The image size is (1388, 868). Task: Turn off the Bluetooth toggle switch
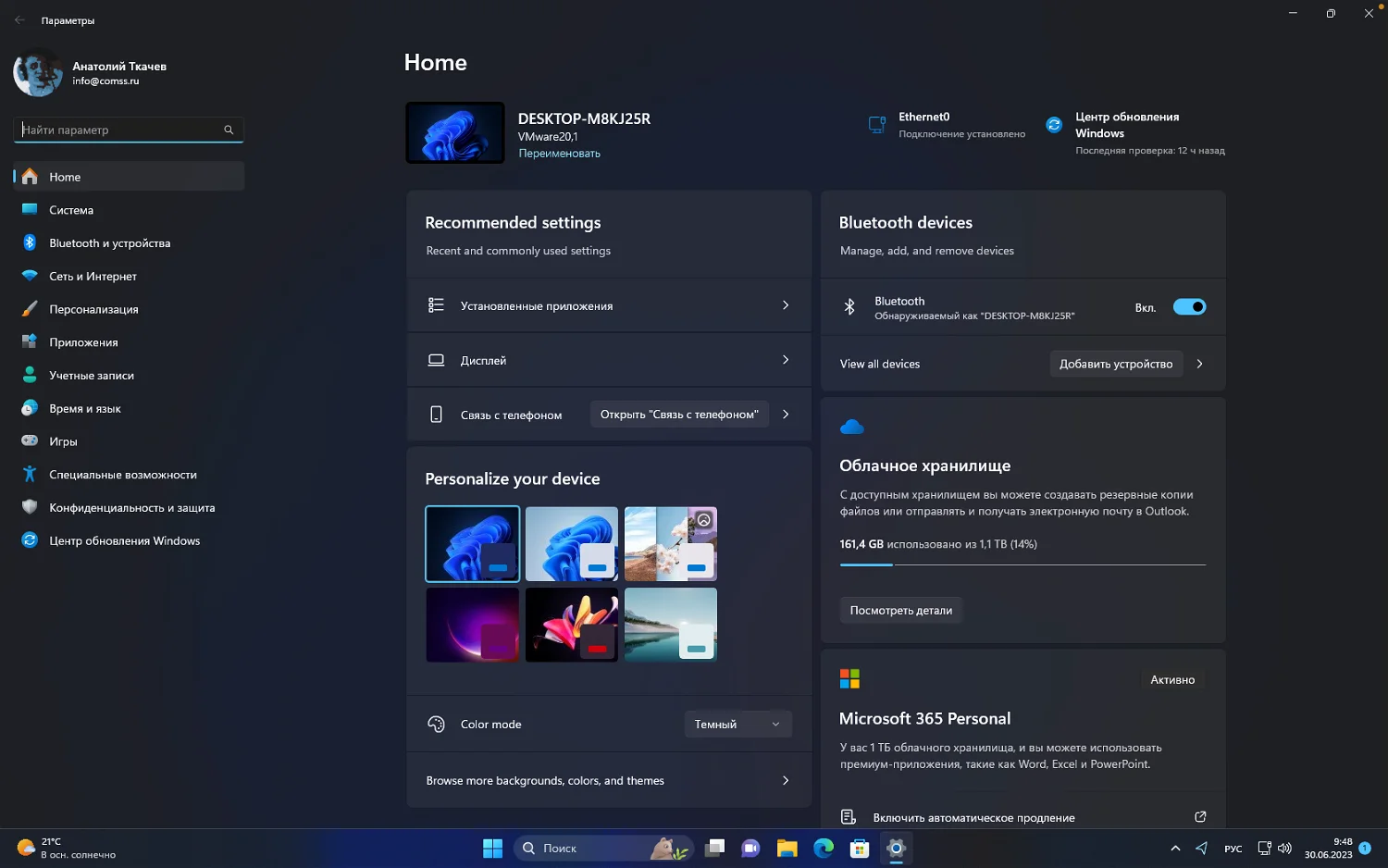pos(1189,307)
